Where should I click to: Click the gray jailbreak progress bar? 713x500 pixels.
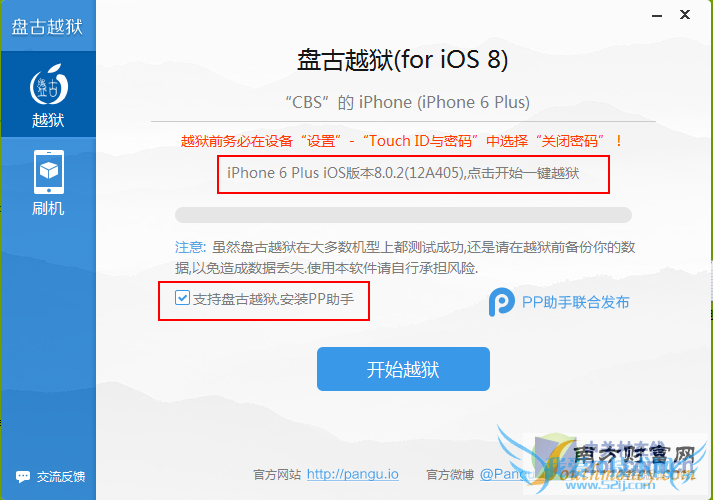(403, 215)
